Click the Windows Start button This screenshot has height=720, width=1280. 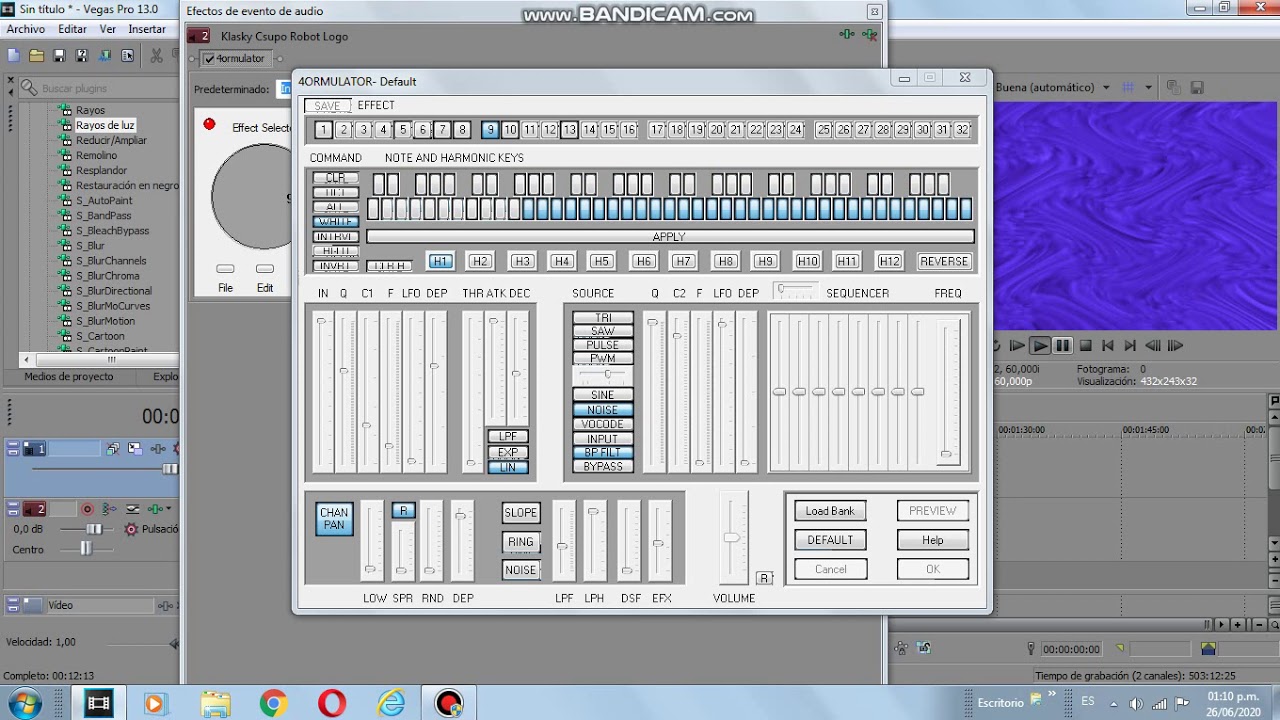(x=24, y=703)
